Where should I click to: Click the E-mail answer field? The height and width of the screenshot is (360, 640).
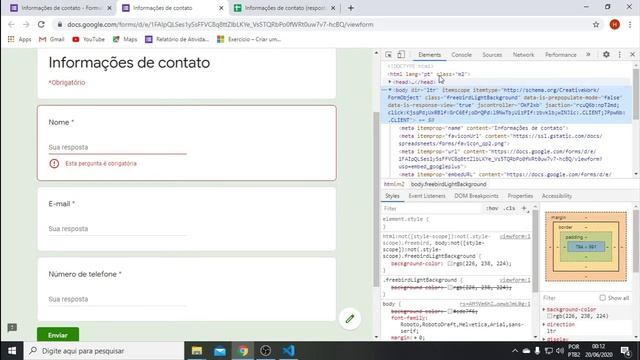click(x=118, y=229)
